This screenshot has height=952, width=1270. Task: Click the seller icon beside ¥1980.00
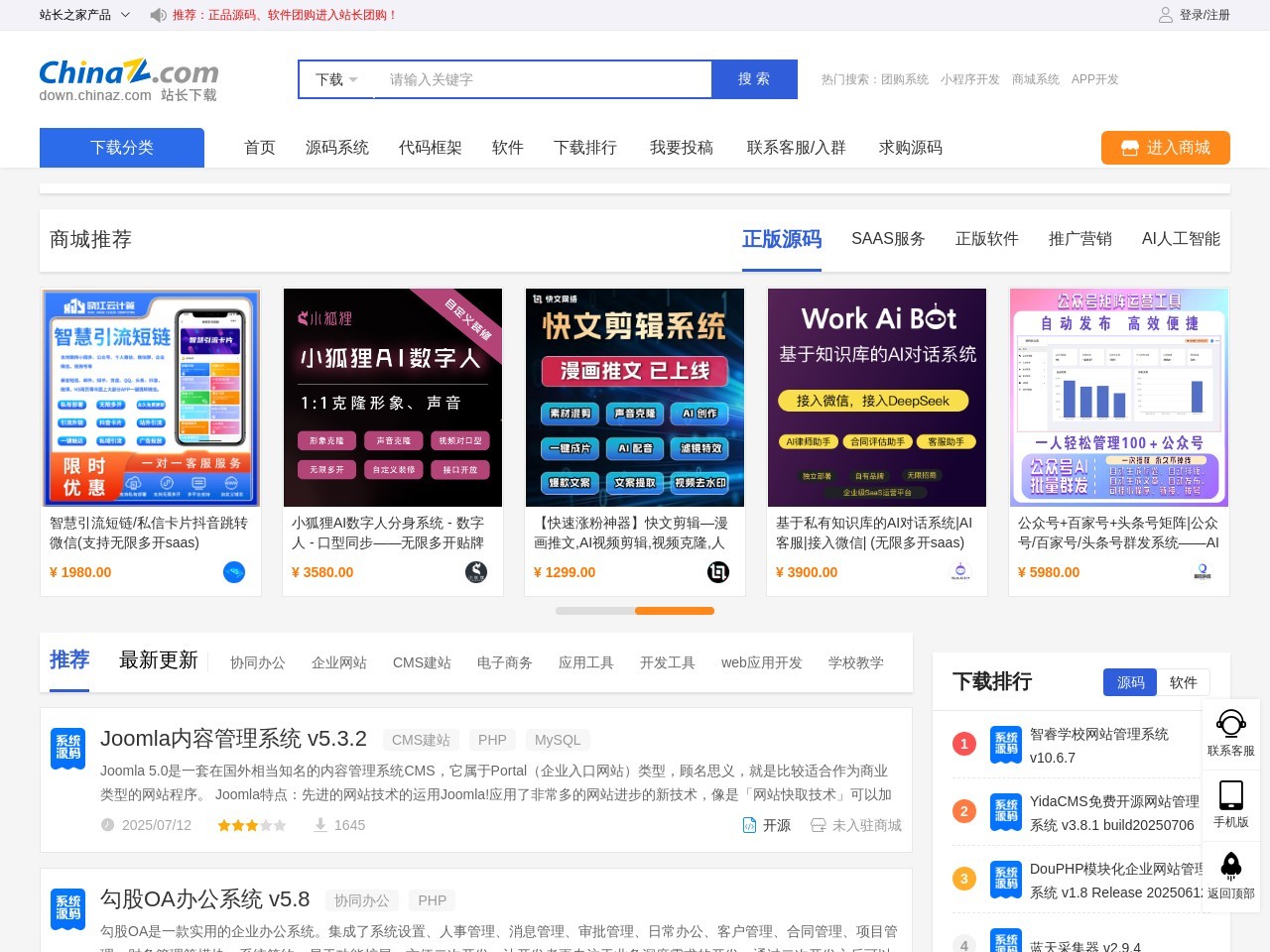tap(234, 572)
